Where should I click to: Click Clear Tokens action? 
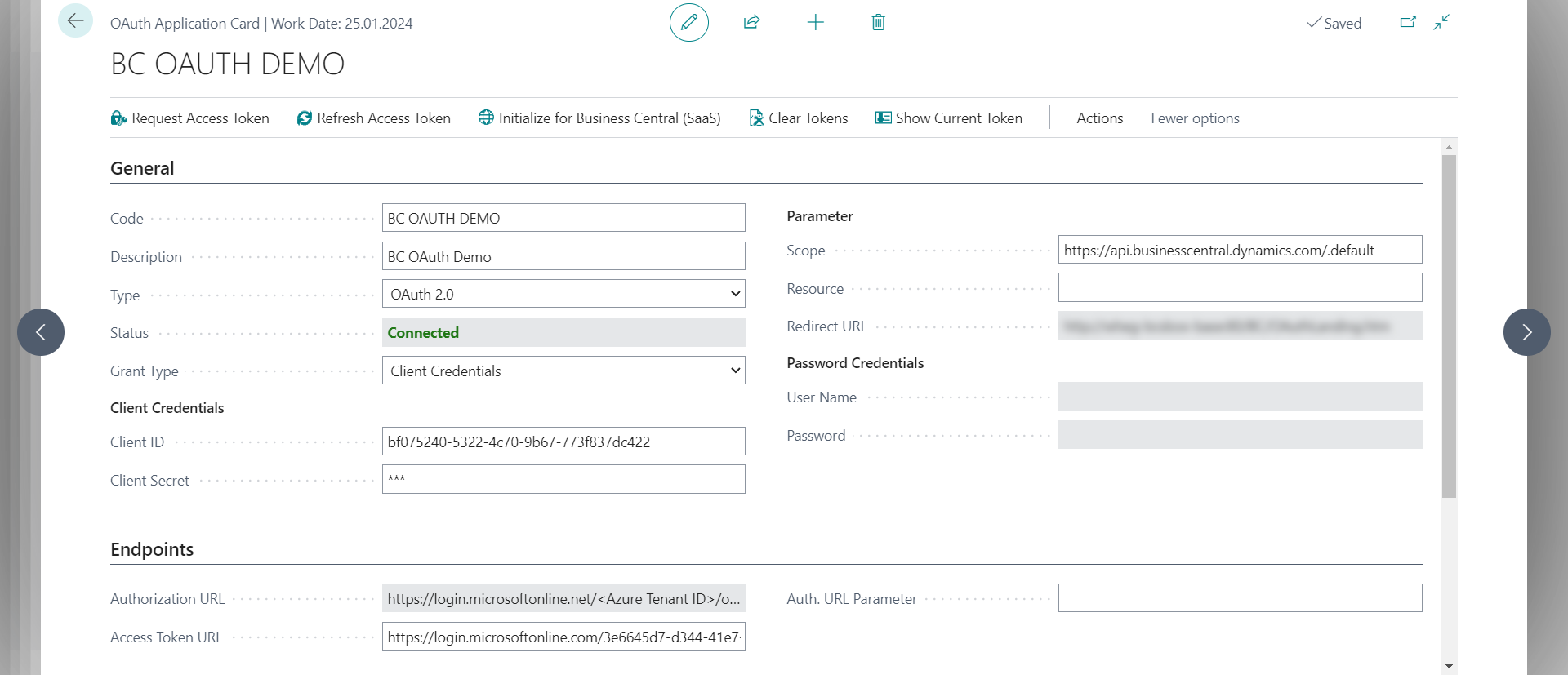(799, 118)
